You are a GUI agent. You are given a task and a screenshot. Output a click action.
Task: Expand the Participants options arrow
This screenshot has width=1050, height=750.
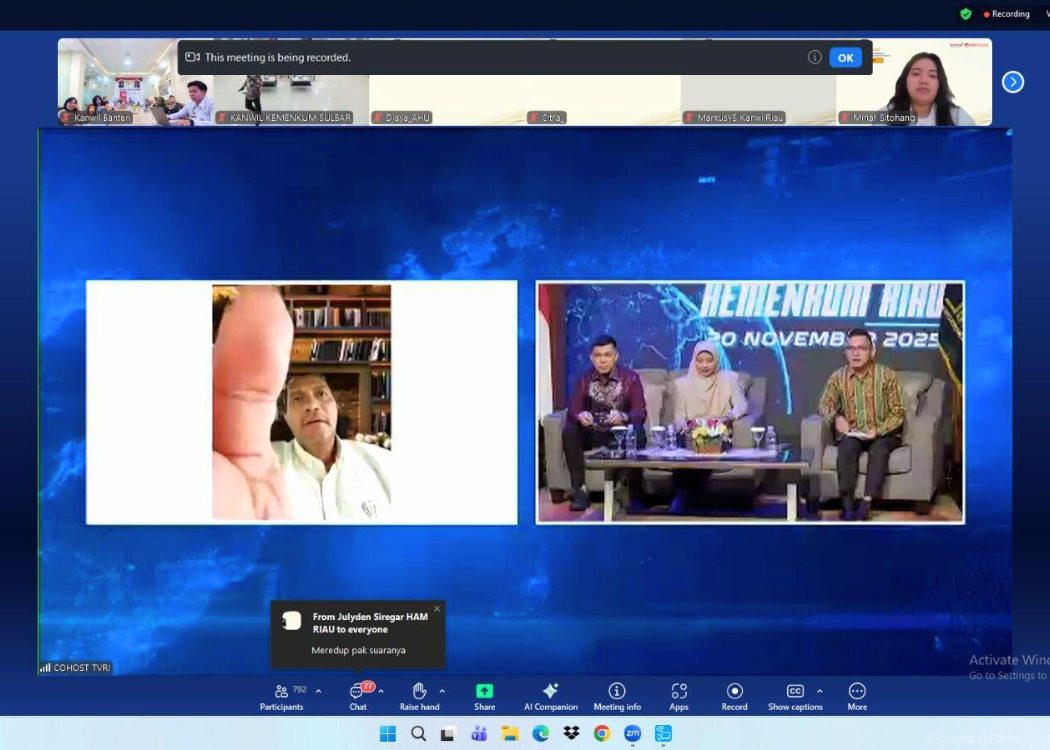319,691
